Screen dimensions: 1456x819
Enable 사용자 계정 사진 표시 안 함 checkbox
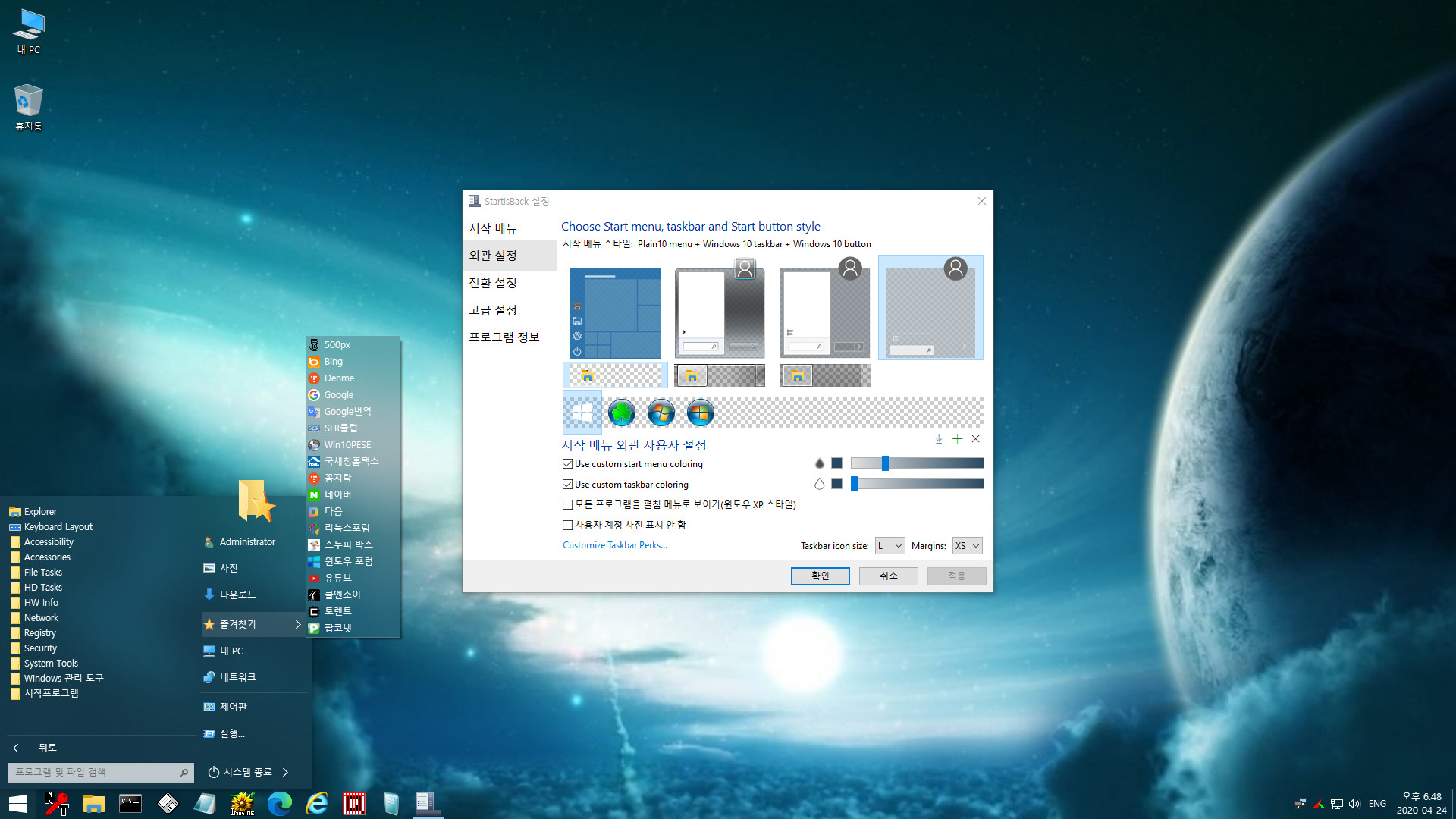point(567,525)
